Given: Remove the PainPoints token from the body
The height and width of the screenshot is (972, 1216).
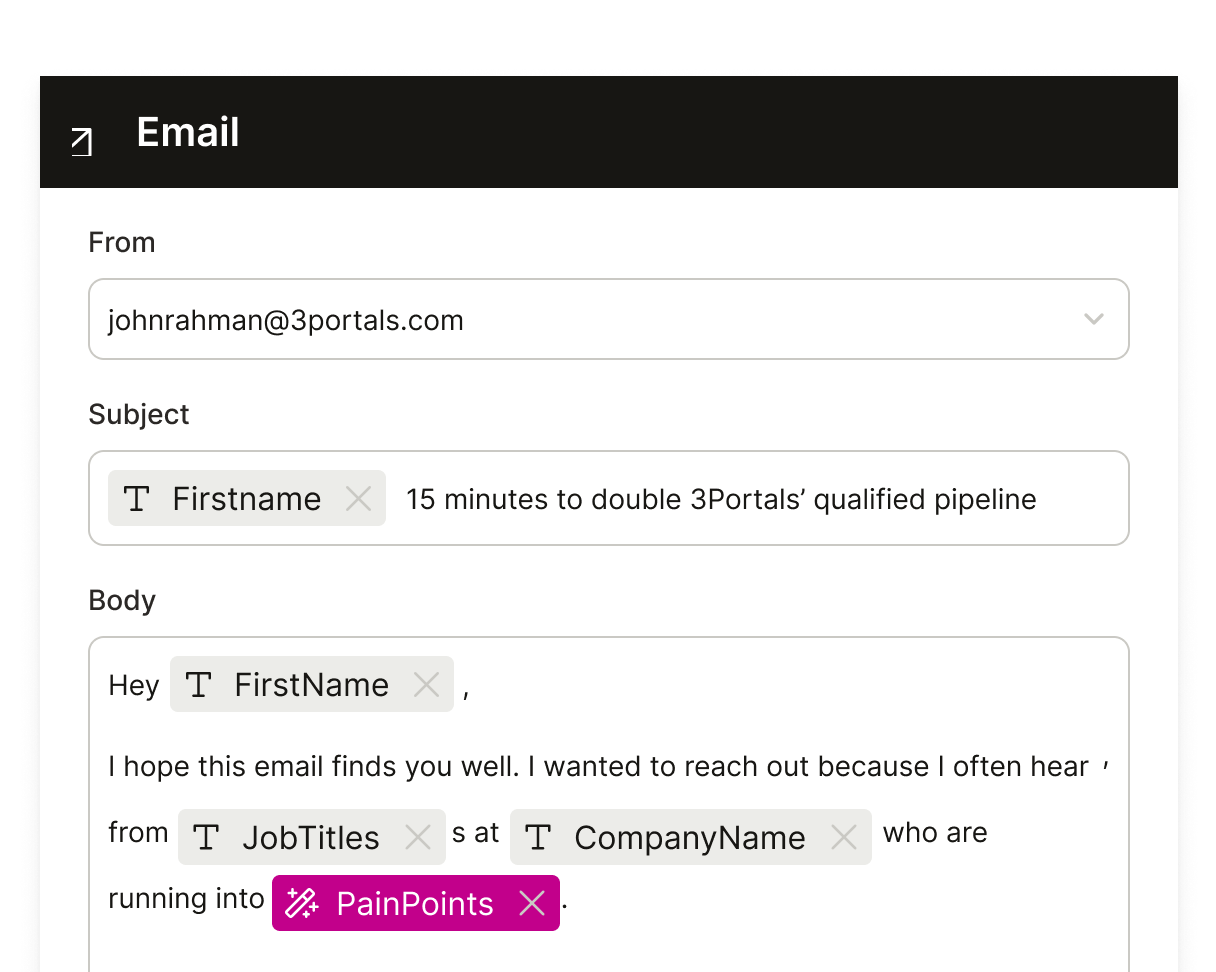Looking at the screenshot, I should (x=531, y=903).
